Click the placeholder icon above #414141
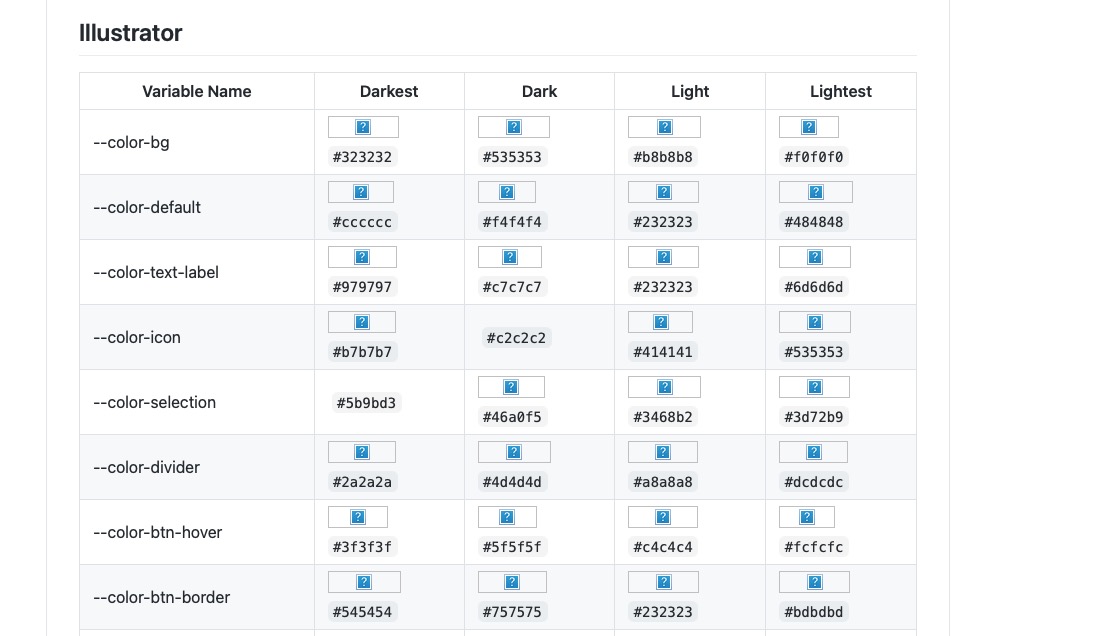The width and height of the screenshot is (1103, 636). 660,322
